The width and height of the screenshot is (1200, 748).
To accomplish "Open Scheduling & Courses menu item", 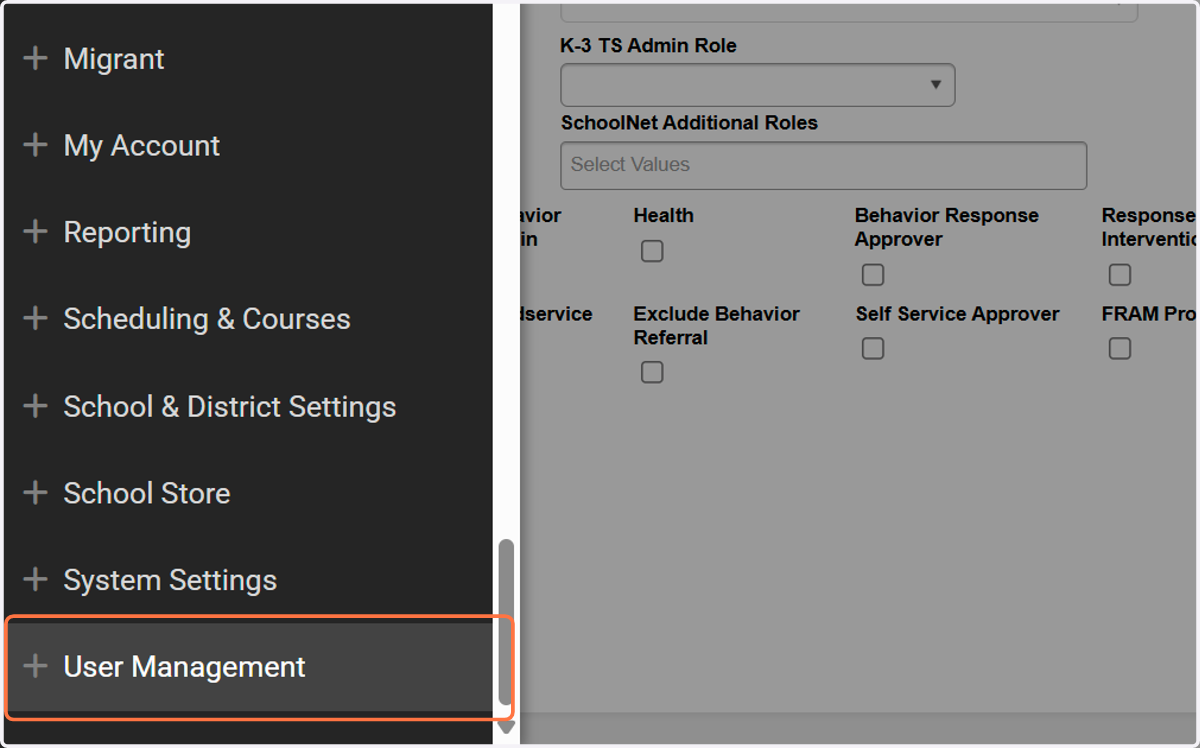I will click(x=249, y=319).
